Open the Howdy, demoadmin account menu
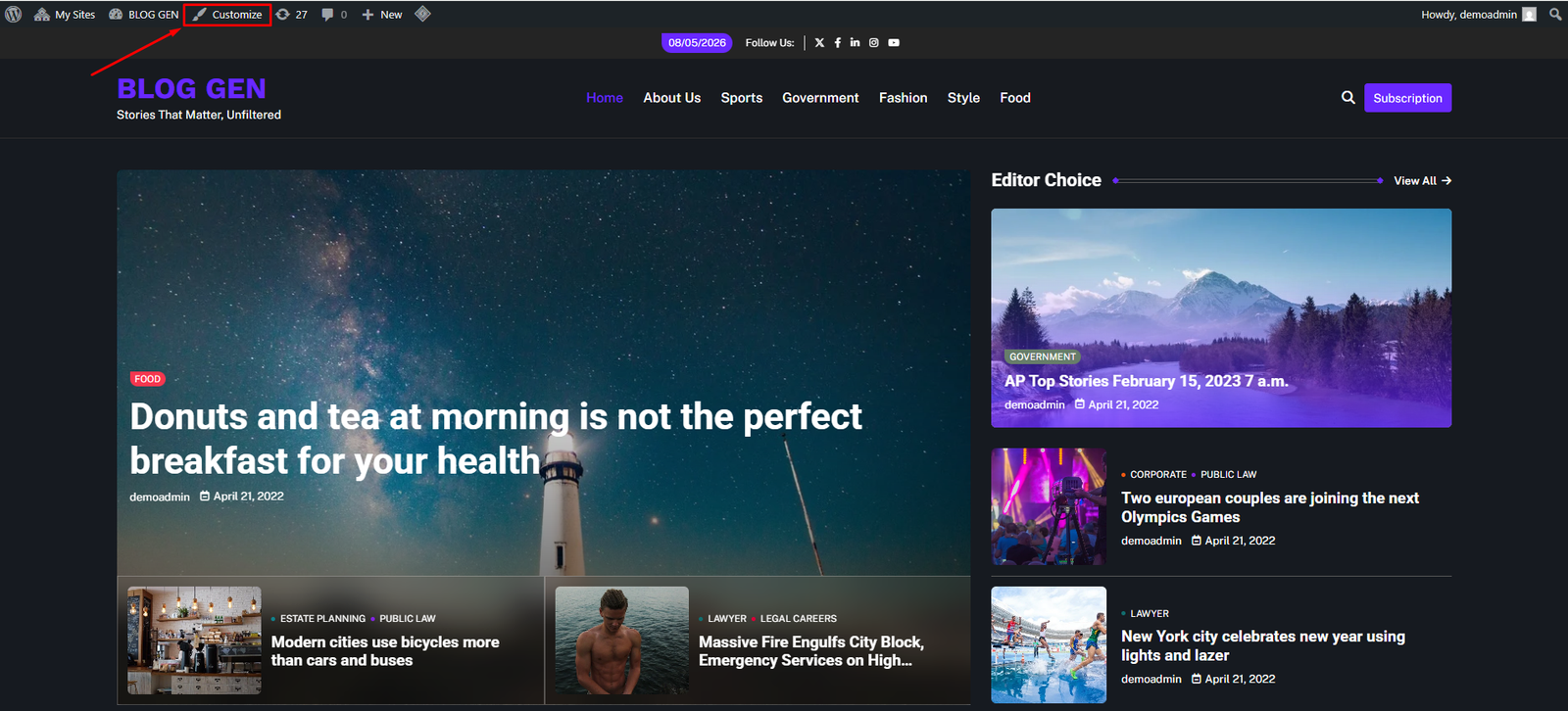1568x711 pixels. click(x=1479, y=15)
